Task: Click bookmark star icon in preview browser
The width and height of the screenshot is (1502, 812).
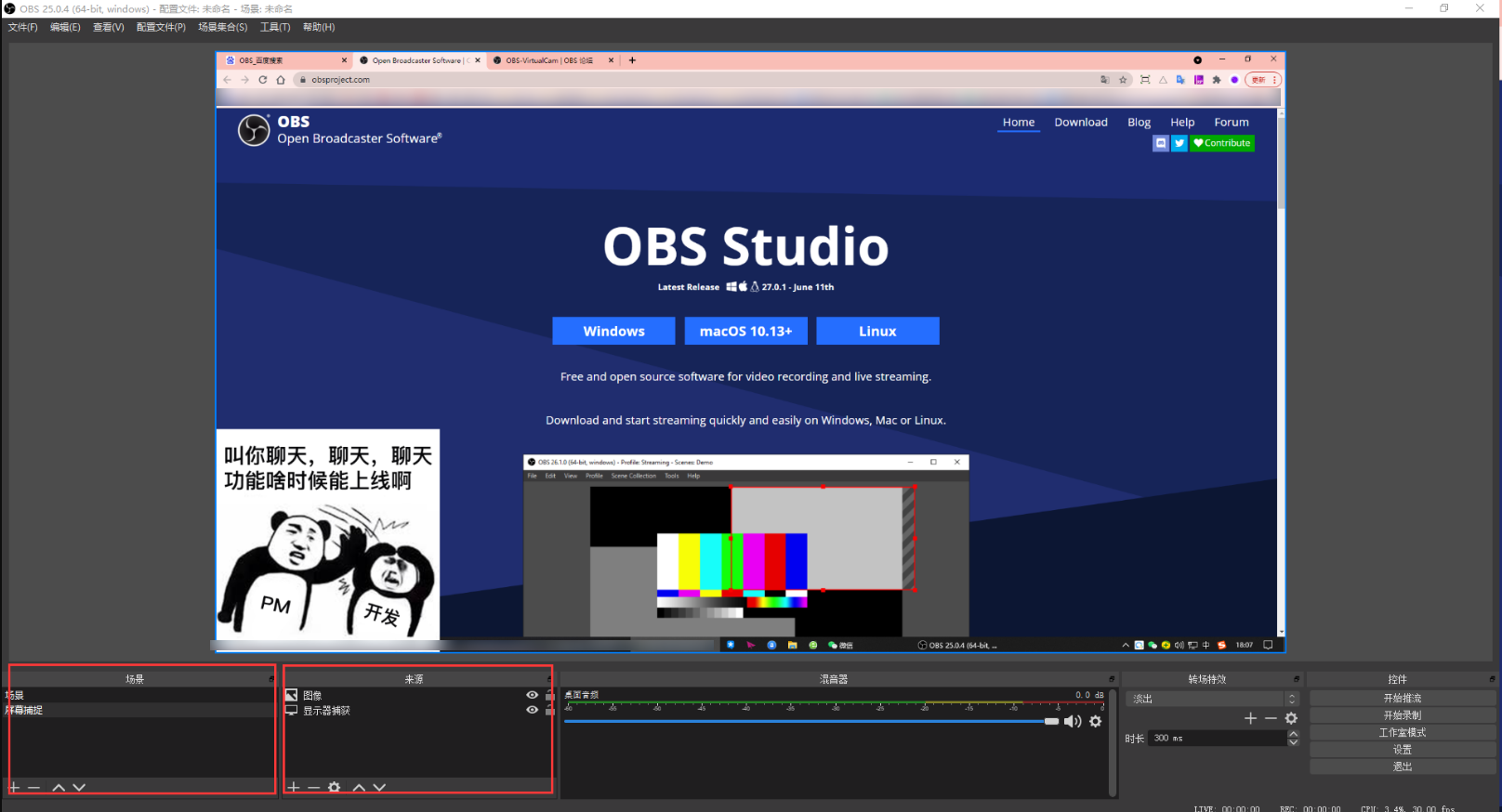Action: pos(1123,80)
